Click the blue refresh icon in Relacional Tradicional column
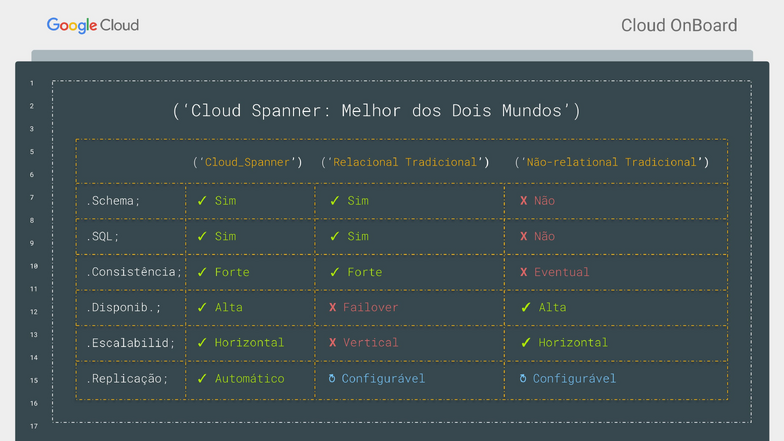 [x=332, y=379]
